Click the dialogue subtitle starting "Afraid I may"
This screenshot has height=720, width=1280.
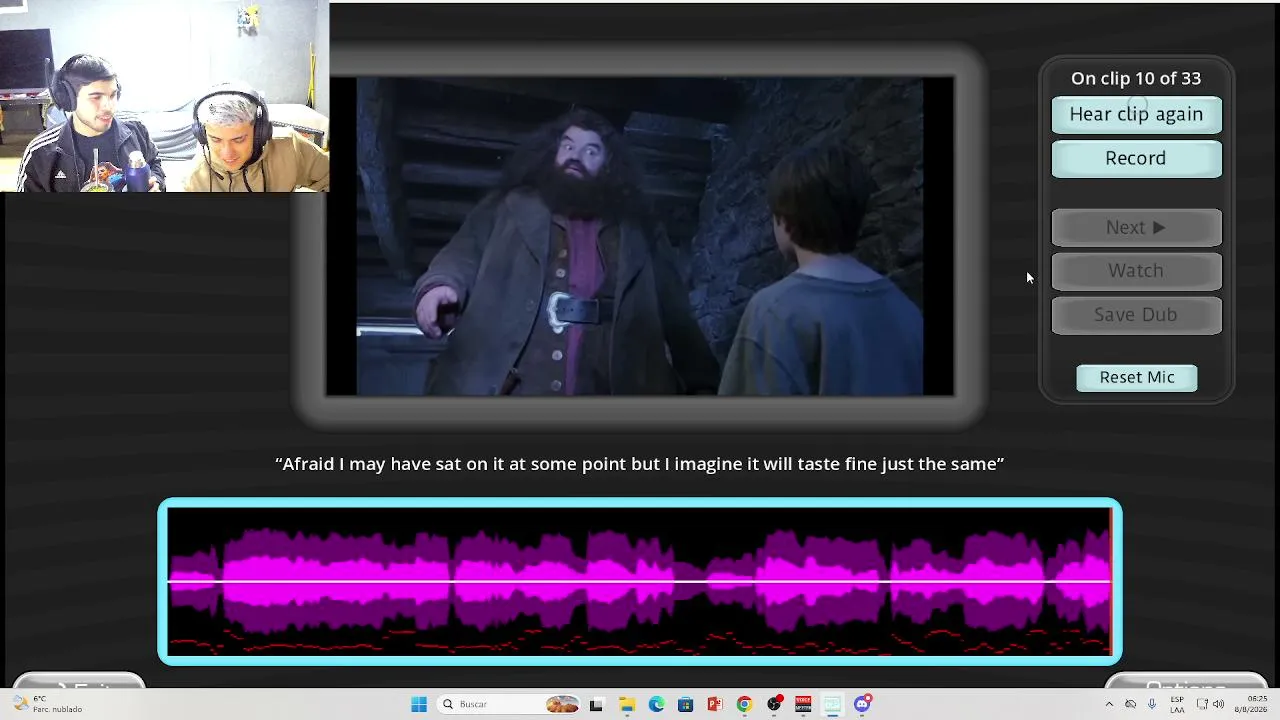[x=640, y=464]
